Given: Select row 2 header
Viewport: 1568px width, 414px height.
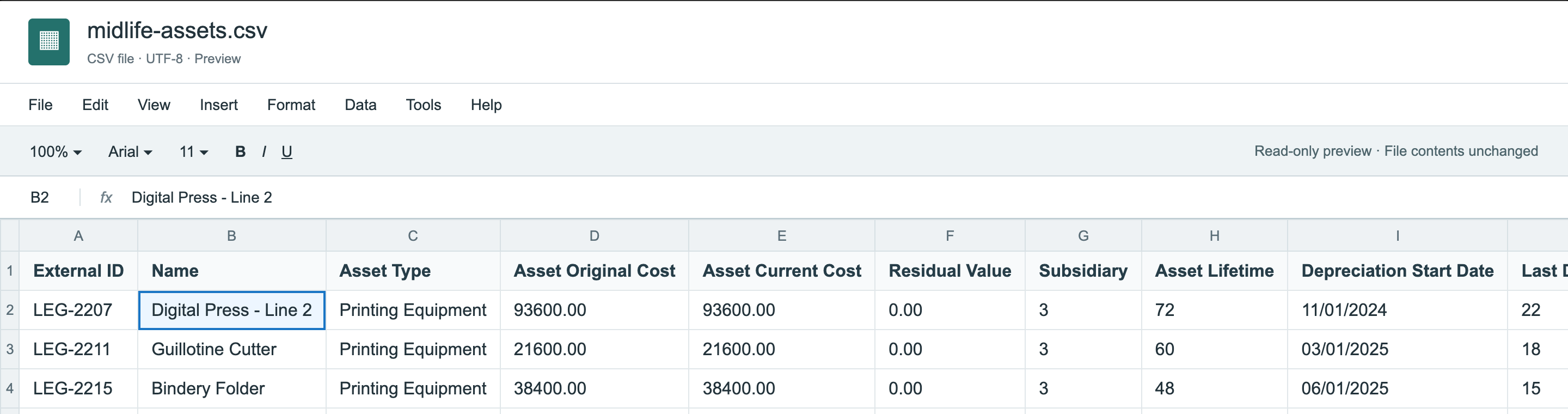Looking at the screenshot, I should (x=10, y=310).
